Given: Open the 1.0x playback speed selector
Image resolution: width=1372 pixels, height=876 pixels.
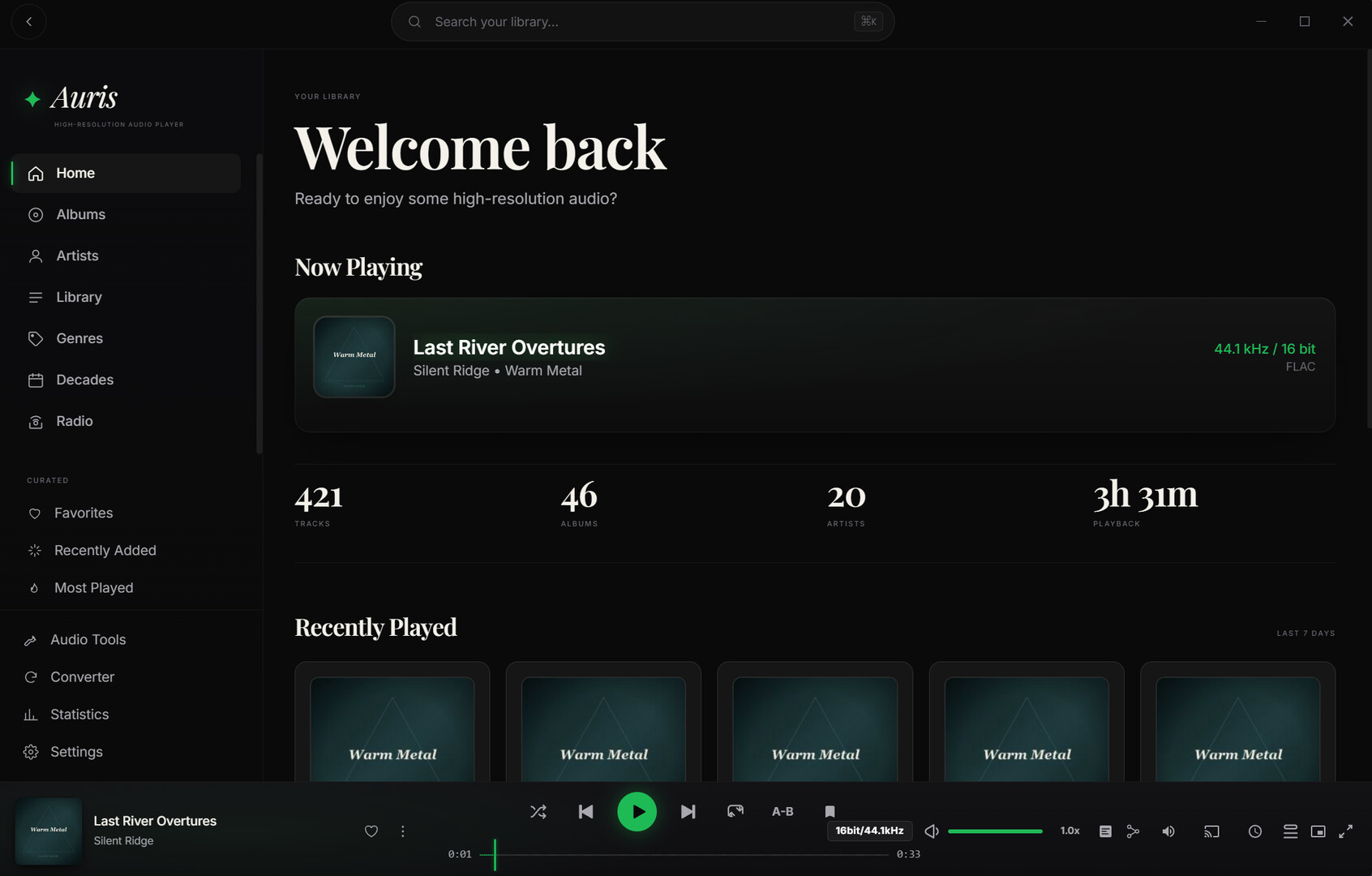Looking at the screenshot, I should pyautogui.click(x=1070, y=831).
